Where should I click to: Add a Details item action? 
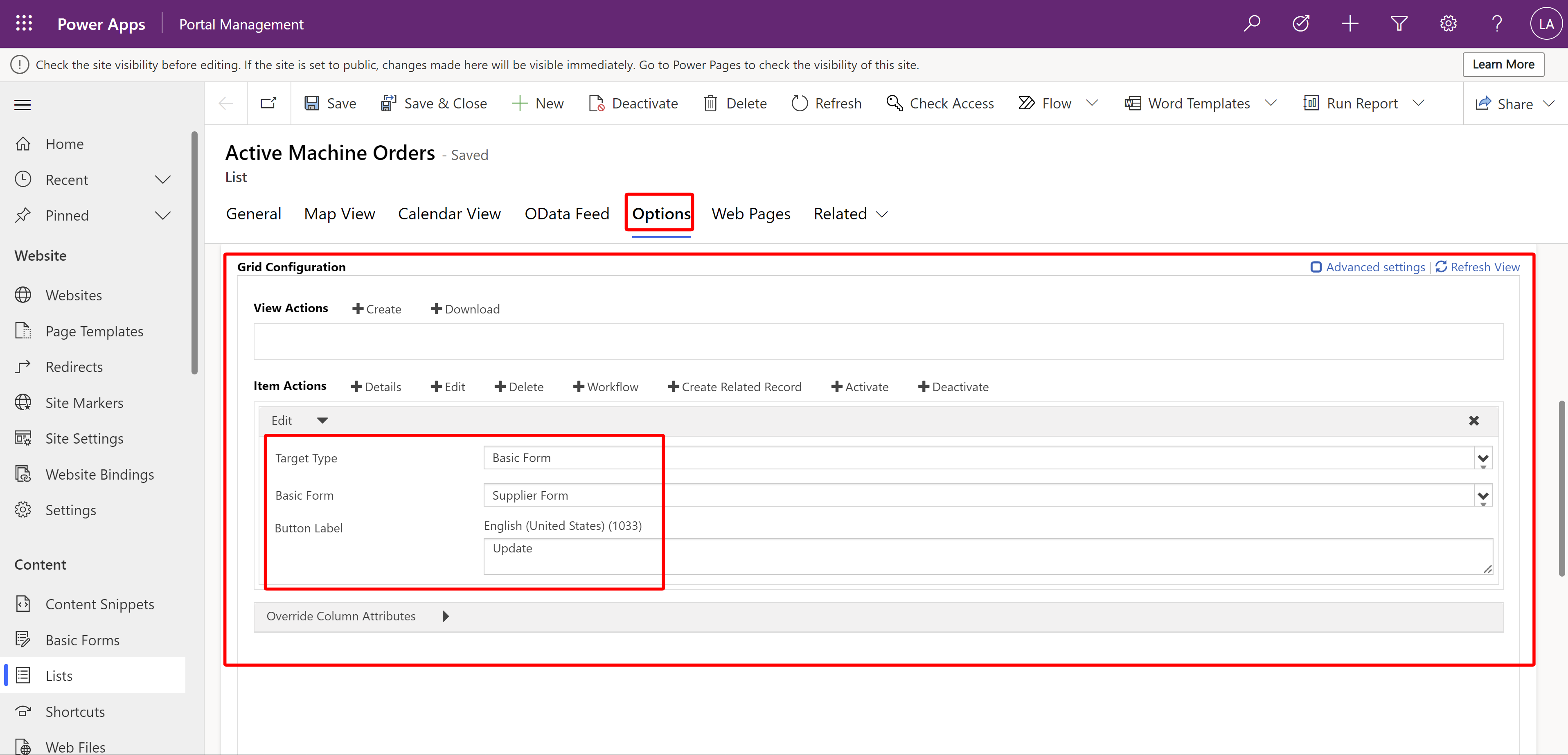tap(376, 387)
